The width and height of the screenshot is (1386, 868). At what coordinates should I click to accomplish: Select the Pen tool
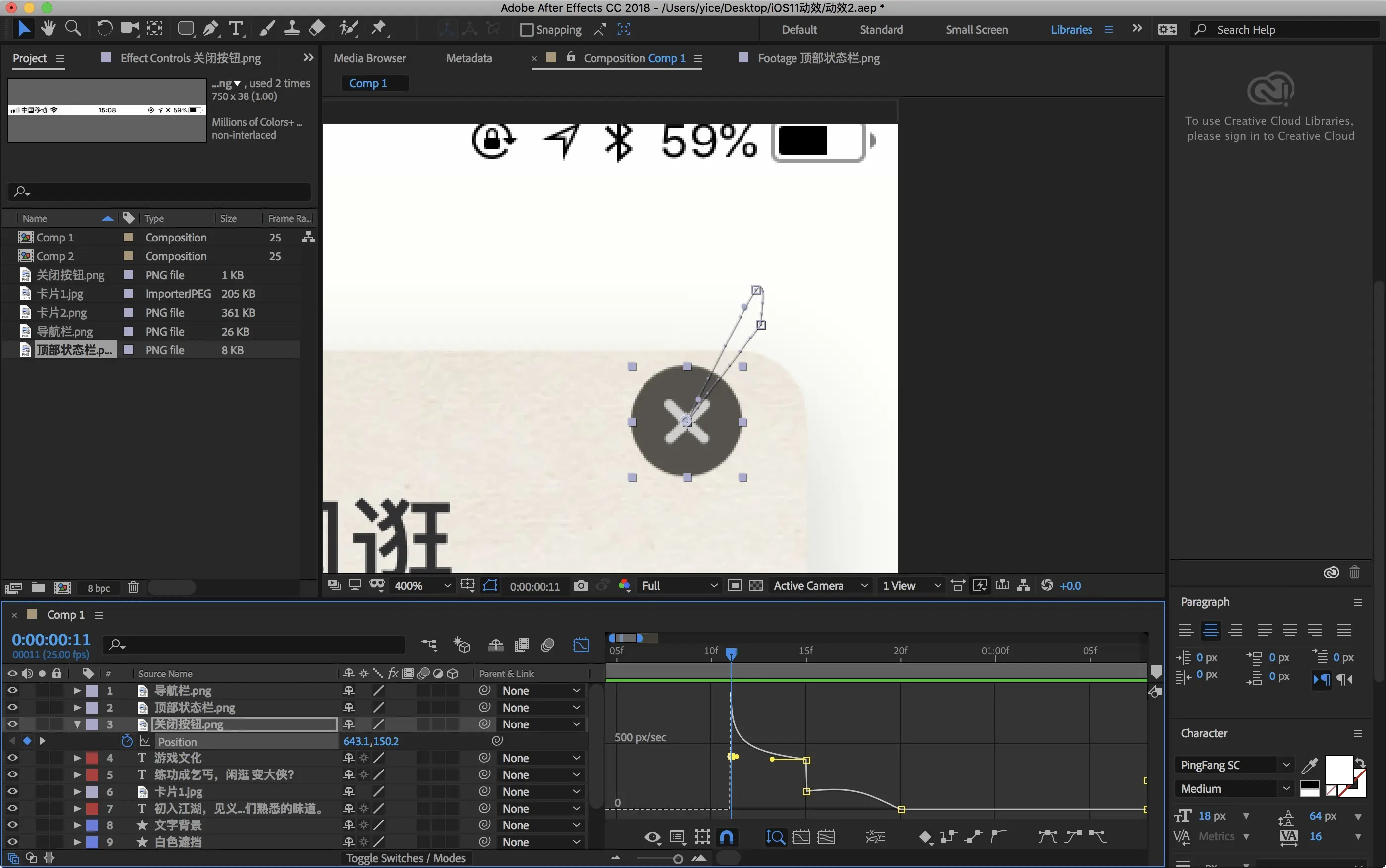coord(210,28)
